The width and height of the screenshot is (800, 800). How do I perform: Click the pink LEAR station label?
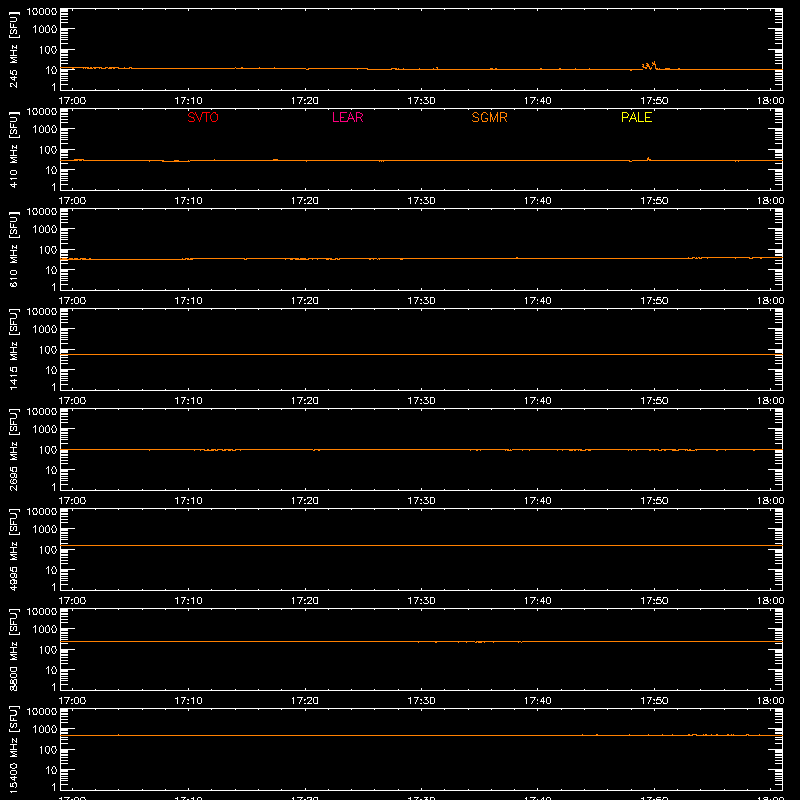[x=347, y=117]
